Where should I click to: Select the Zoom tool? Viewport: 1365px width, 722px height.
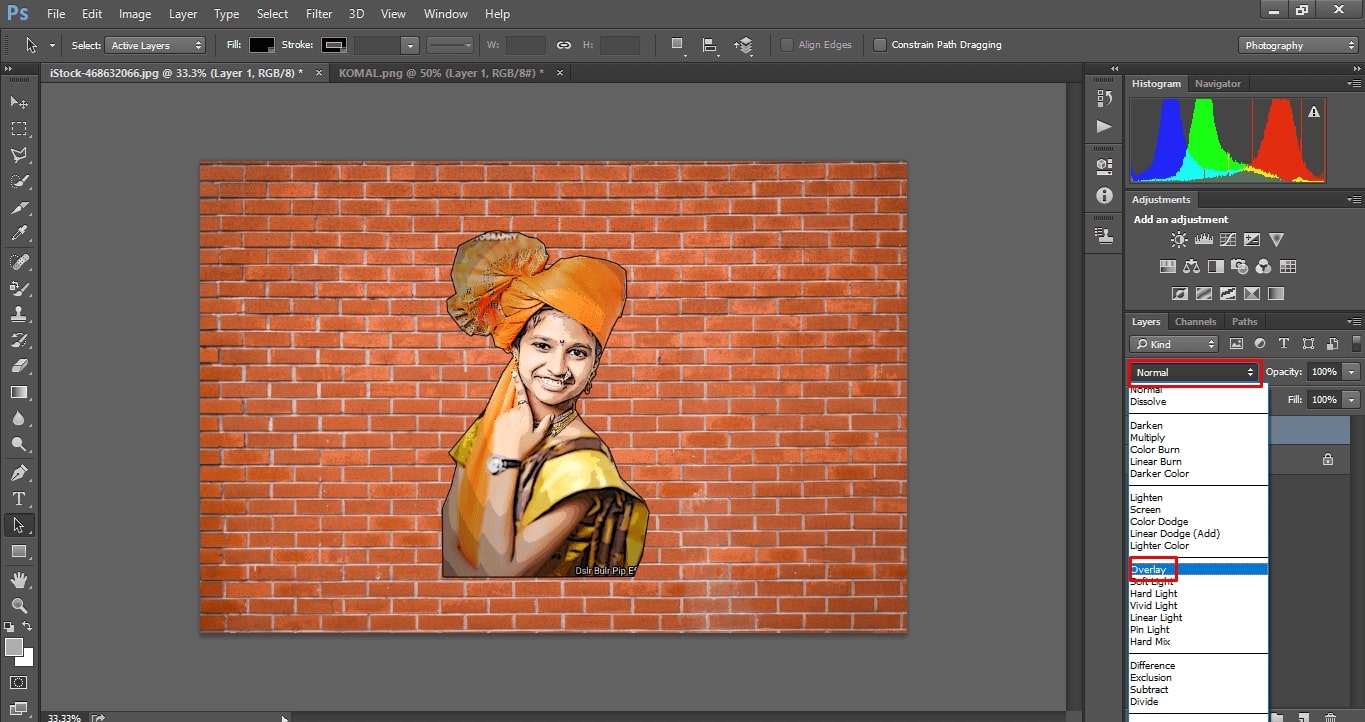pyautogui.click(x=19, y=605)
